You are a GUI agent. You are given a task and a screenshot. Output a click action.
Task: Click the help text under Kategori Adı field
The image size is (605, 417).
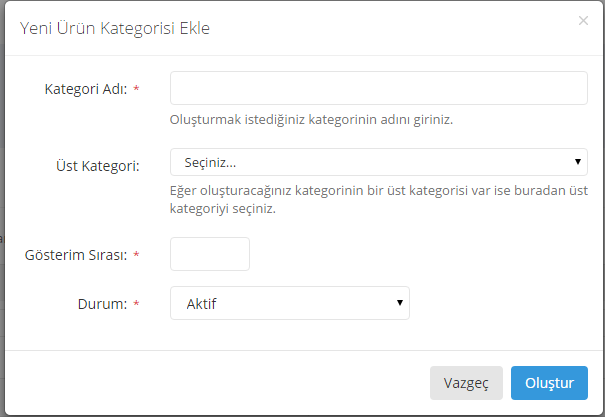click(312, 120)
